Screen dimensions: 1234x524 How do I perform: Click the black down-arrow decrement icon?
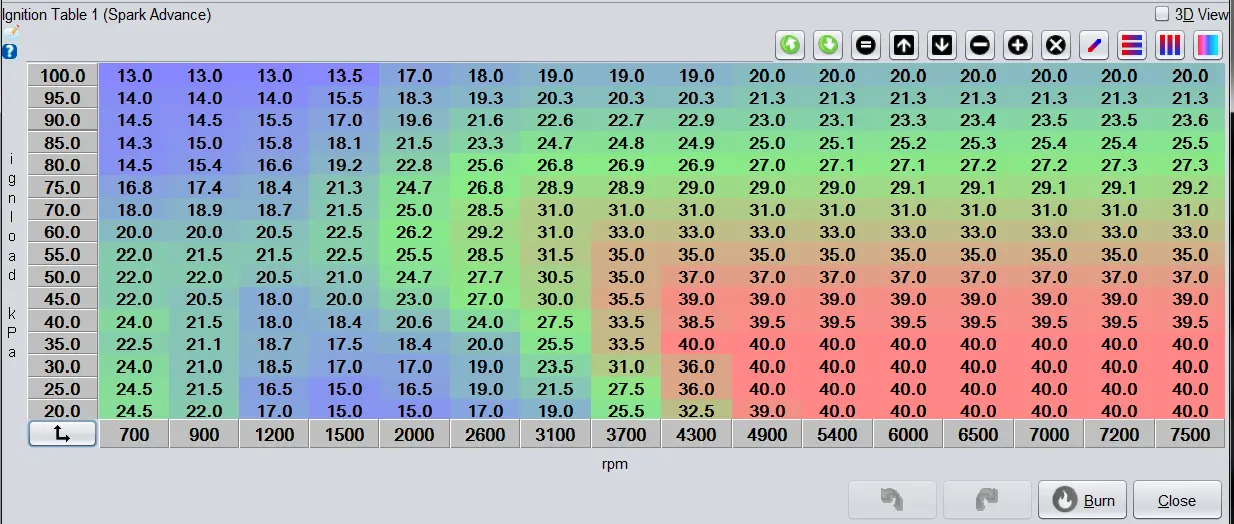942,45
